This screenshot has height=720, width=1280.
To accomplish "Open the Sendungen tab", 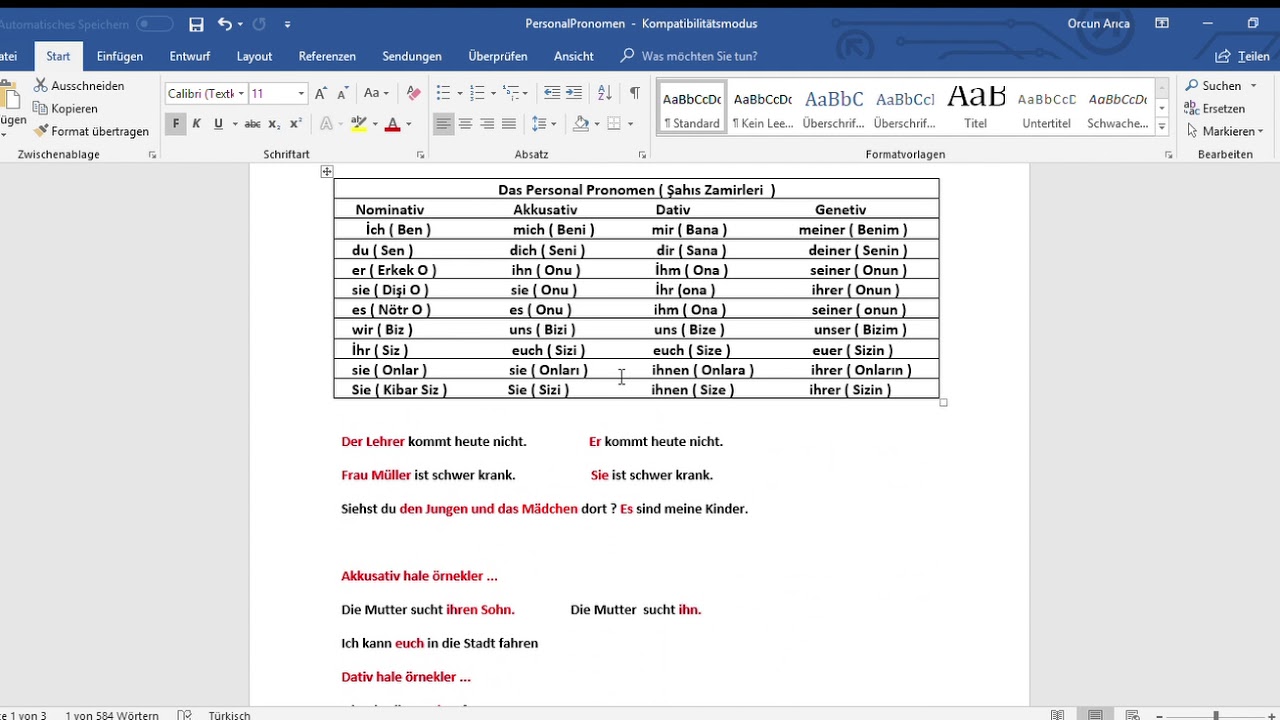I will [412, 57].
